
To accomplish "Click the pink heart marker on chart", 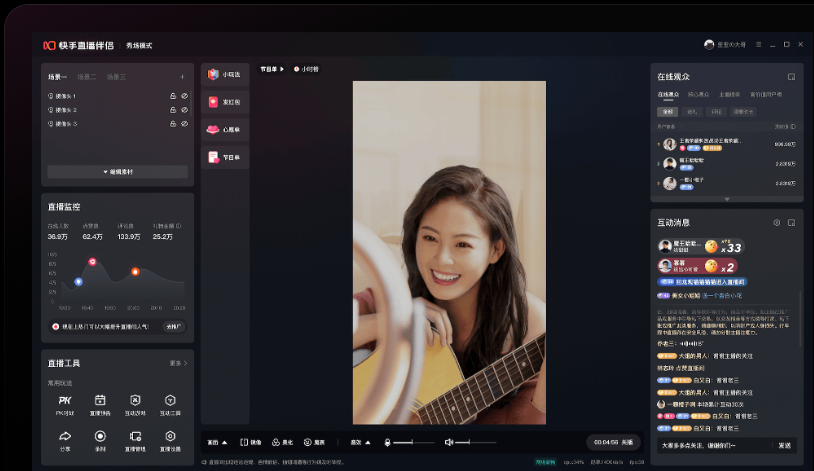I will point(92,262).
